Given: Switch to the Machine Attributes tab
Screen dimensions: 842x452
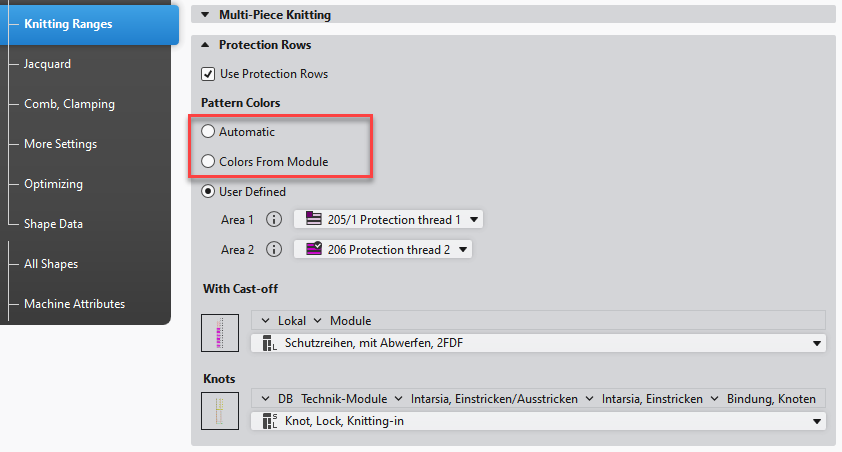Looking at the screenshot, I should (74, 304).
